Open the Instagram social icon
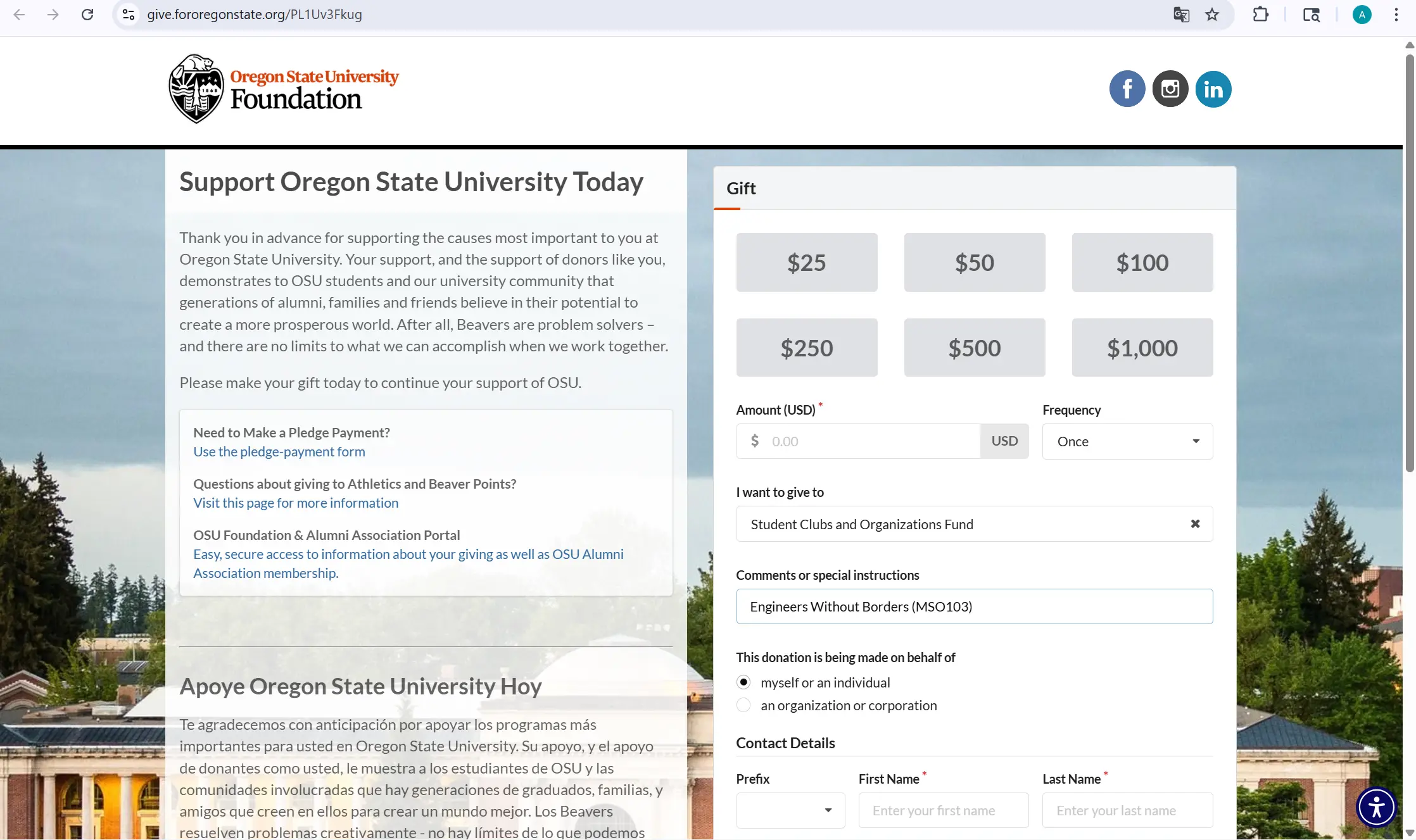1416x840 pixels. 1170,89
